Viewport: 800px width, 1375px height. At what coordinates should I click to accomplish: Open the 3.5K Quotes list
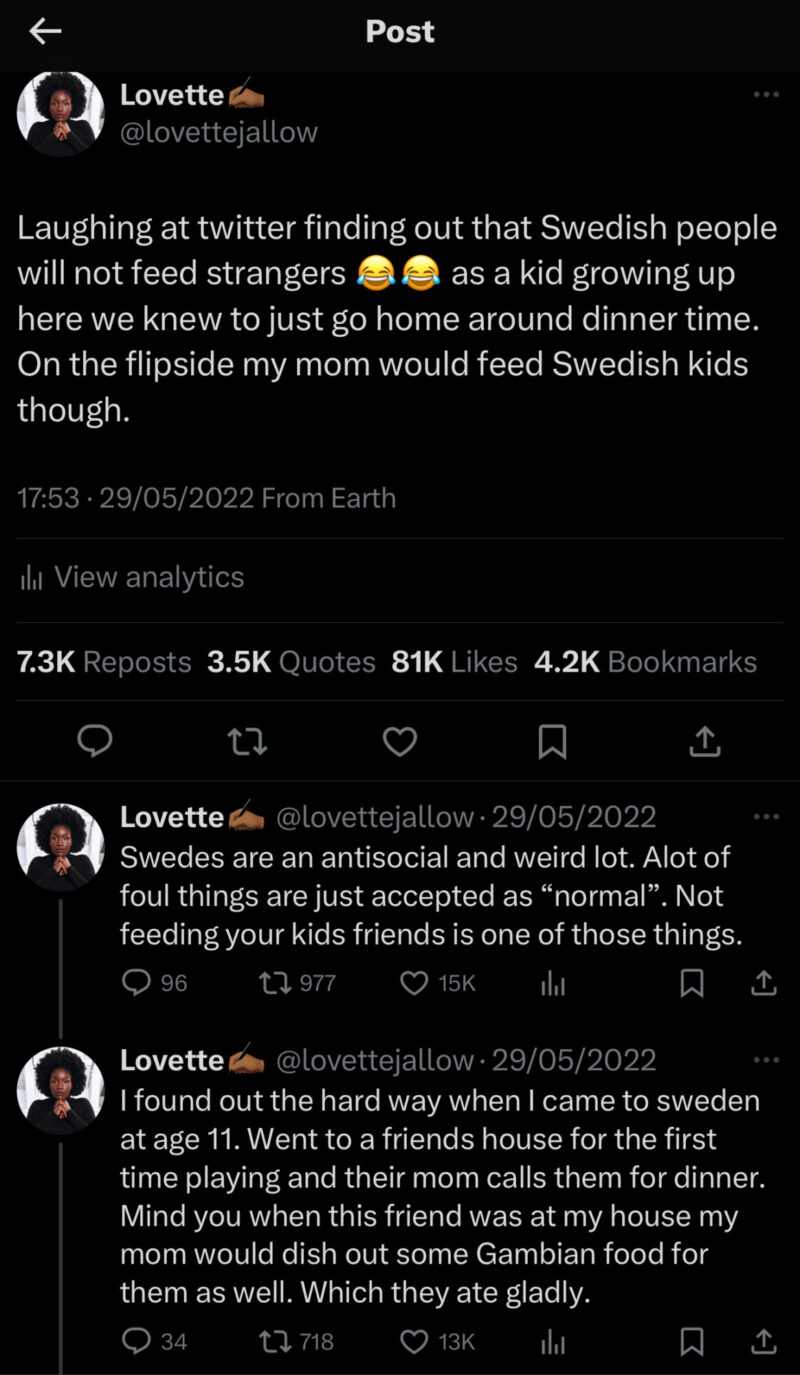(x=291, y=662)
